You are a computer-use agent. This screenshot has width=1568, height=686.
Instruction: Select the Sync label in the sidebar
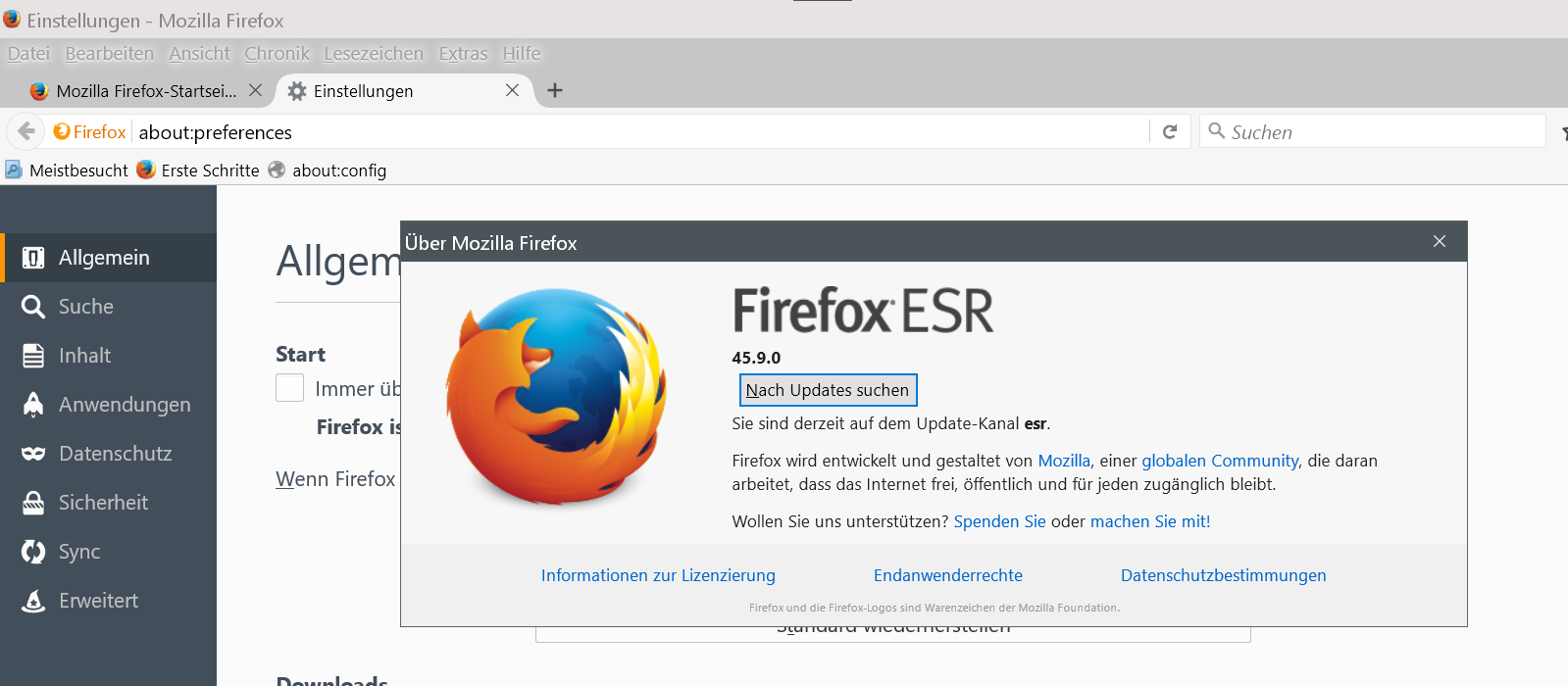tap(79, 552)
